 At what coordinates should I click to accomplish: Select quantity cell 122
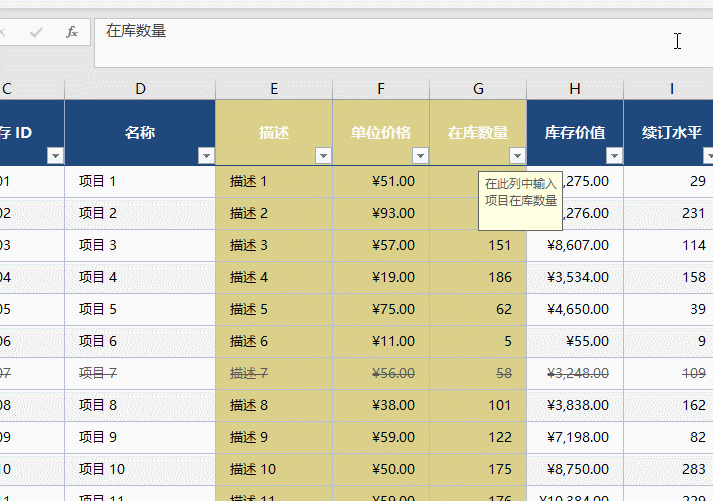pos(478,437)
